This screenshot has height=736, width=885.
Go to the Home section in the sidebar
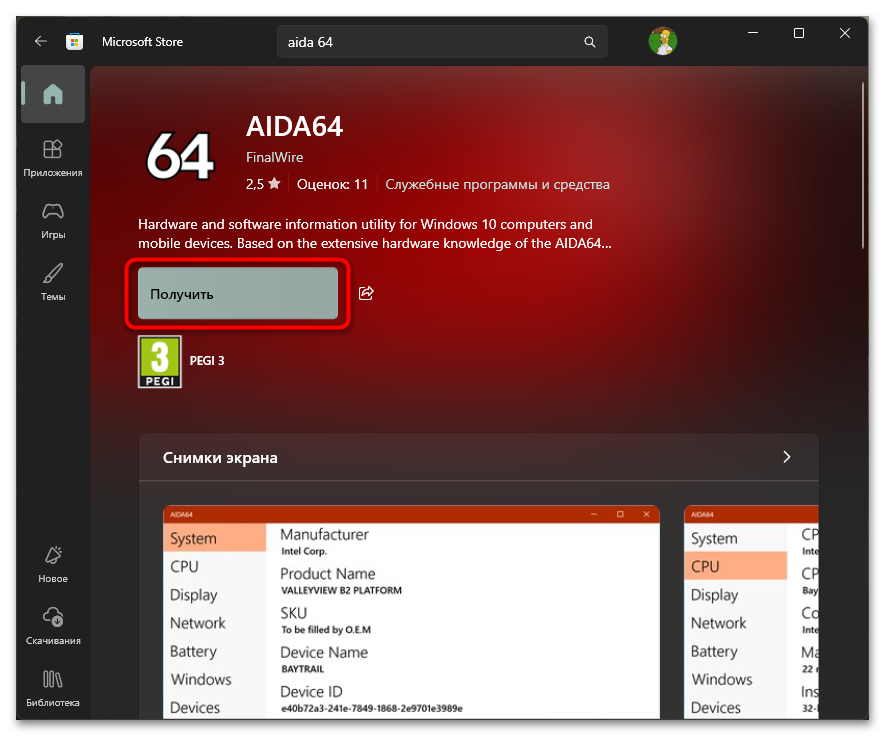(53, 94)
